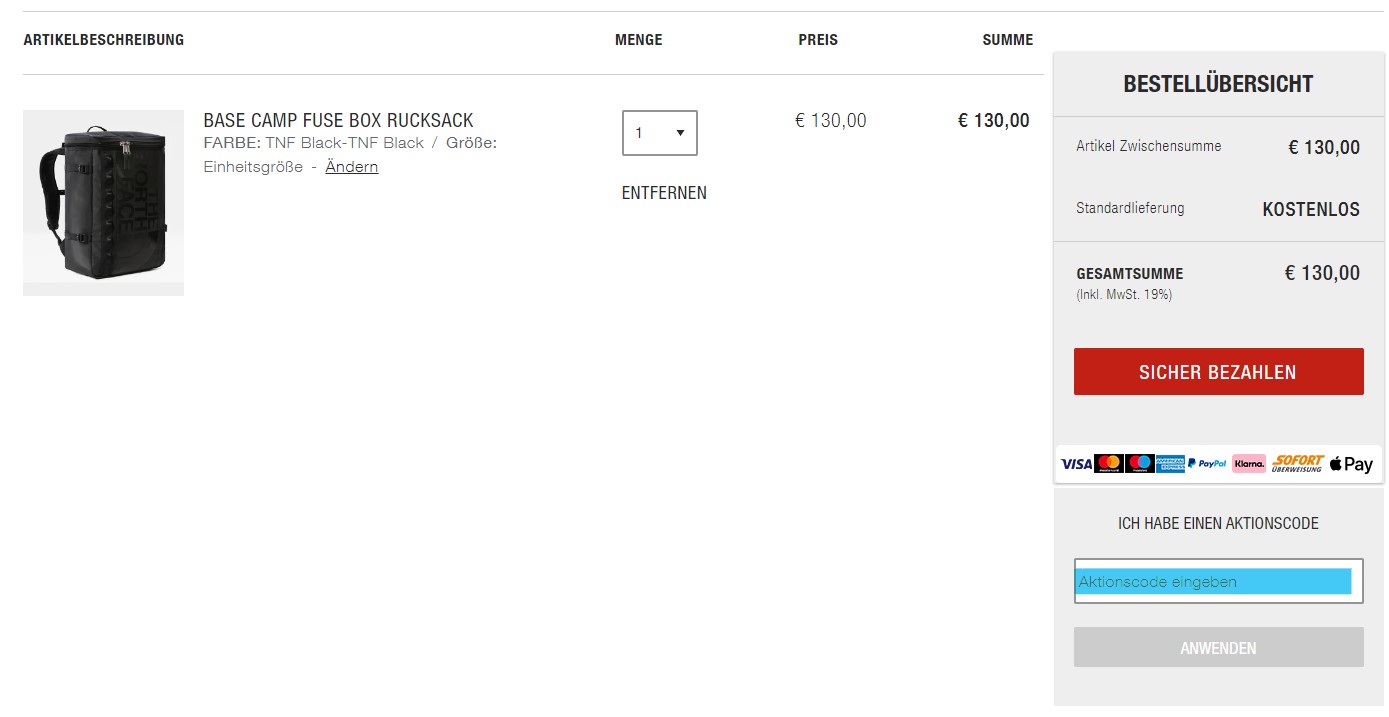The height and width of the screenshot is (717, 1389).
Task: Click ICH HABE EINEN AKTIONSCODE label
Action: [x=1218, y=523]
